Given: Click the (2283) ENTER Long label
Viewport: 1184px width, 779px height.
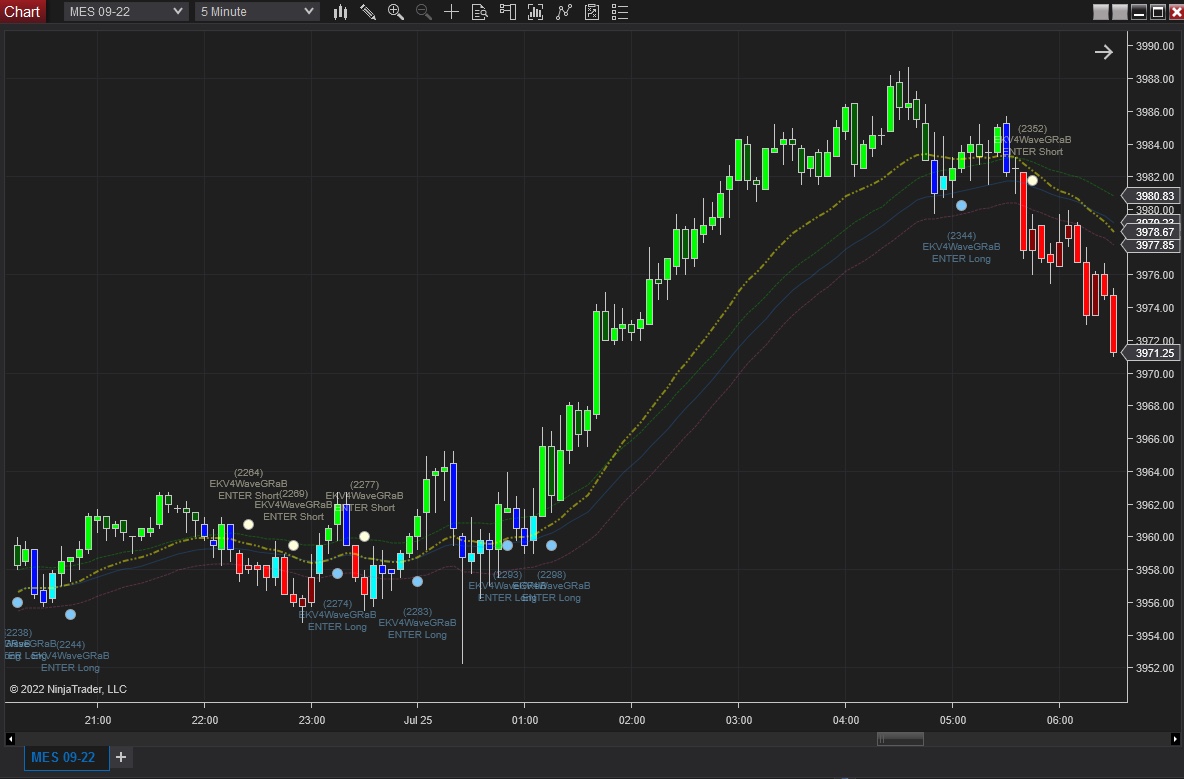Looking at the screenshot, I should (x=418, y=623).
